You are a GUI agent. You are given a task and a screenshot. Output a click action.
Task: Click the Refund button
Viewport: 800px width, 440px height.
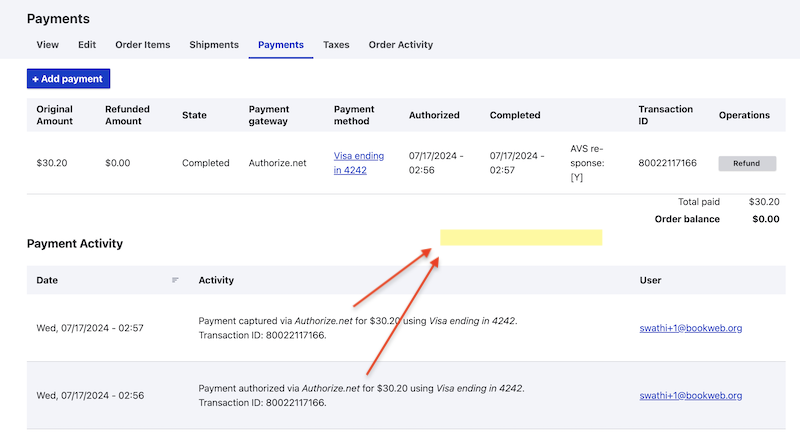click(x=747, y=163)
